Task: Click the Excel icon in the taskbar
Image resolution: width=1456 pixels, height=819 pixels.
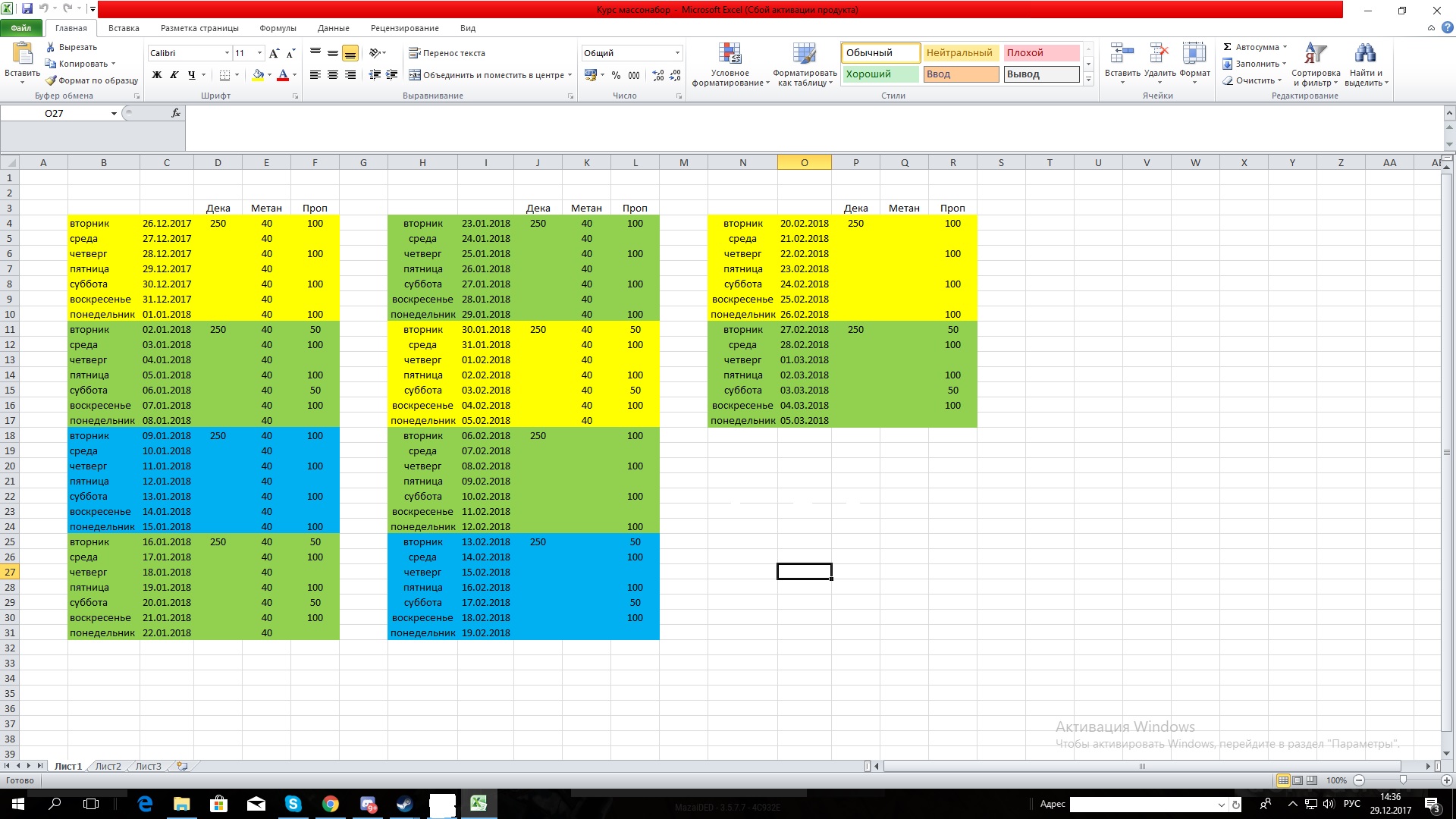Action: click(479, 804)
